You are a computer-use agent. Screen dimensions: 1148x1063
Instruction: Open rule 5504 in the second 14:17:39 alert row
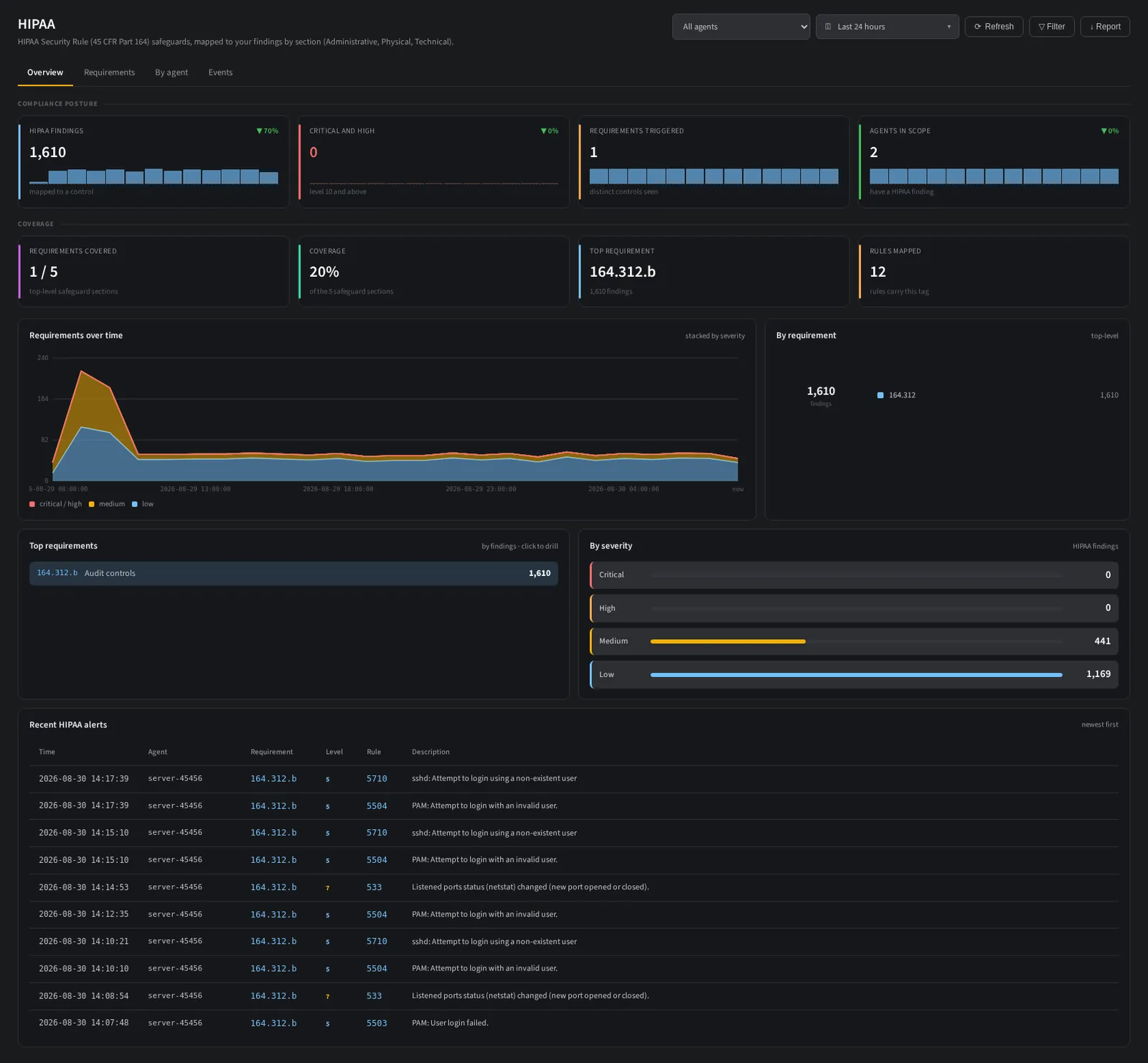(x=377, y=806)
